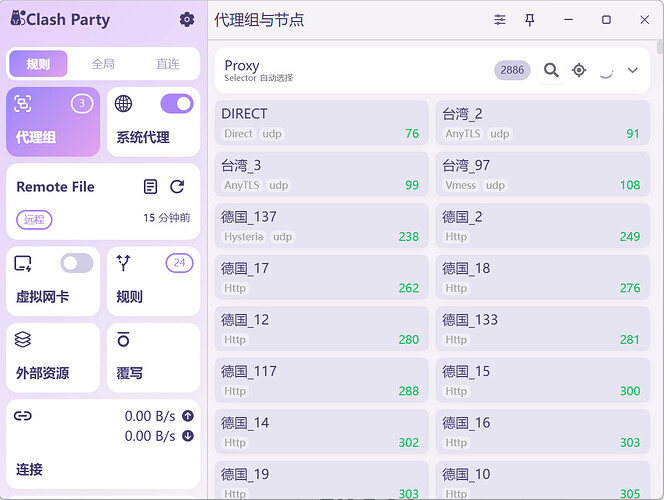Select the 德国_16 node

coord(542,432)
